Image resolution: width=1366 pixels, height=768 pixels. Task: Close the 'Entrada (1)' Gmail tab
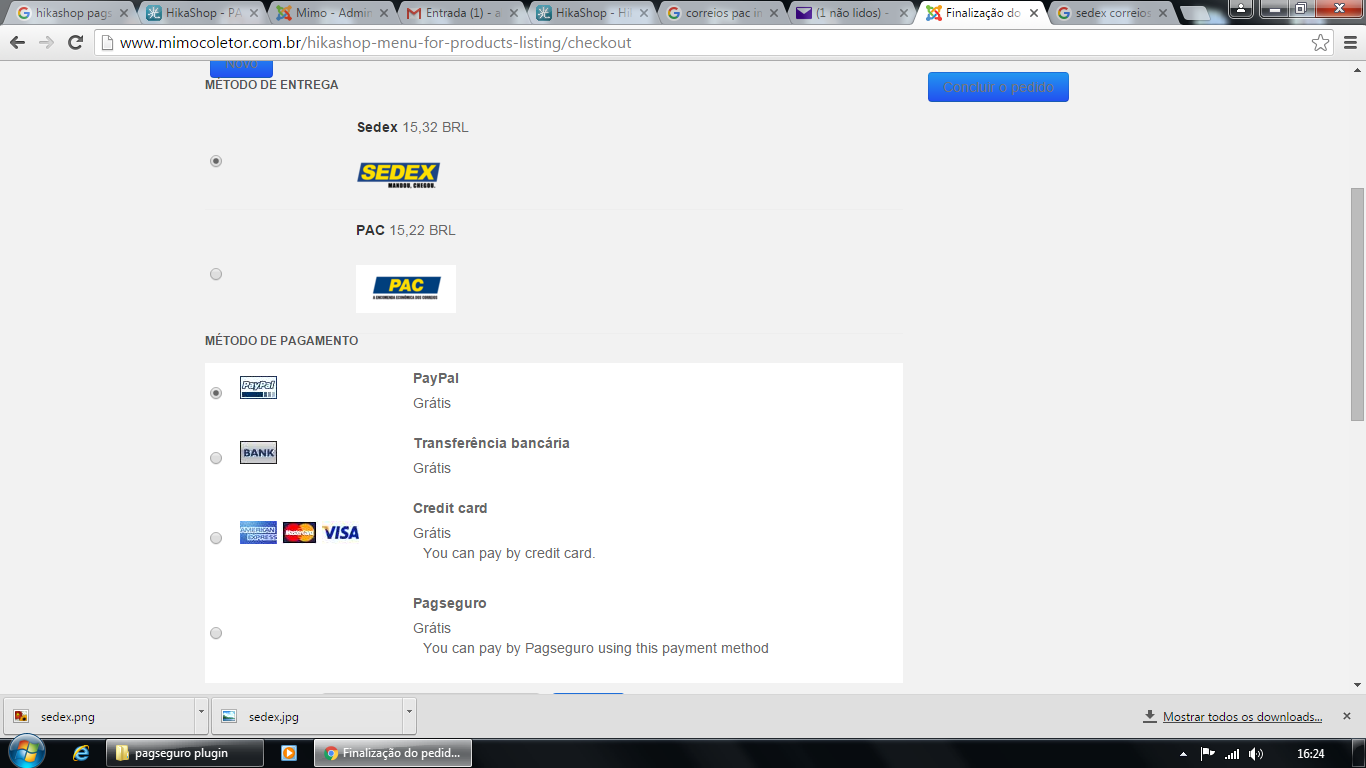point(513,14)
